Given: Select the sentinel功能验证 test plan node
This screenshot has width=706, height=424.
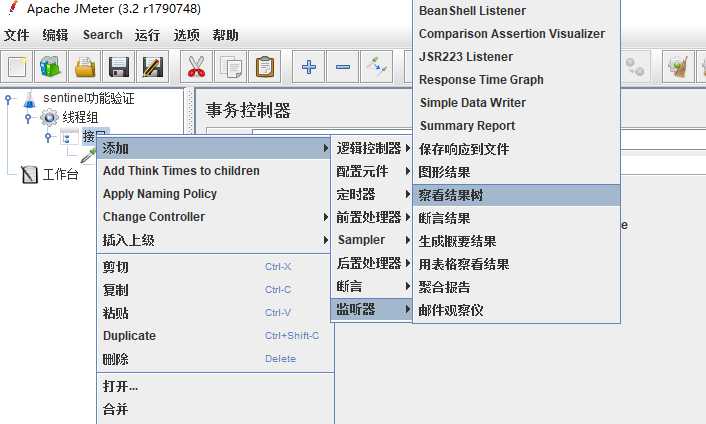Looking at the screenshot, I should coord(89,99).
